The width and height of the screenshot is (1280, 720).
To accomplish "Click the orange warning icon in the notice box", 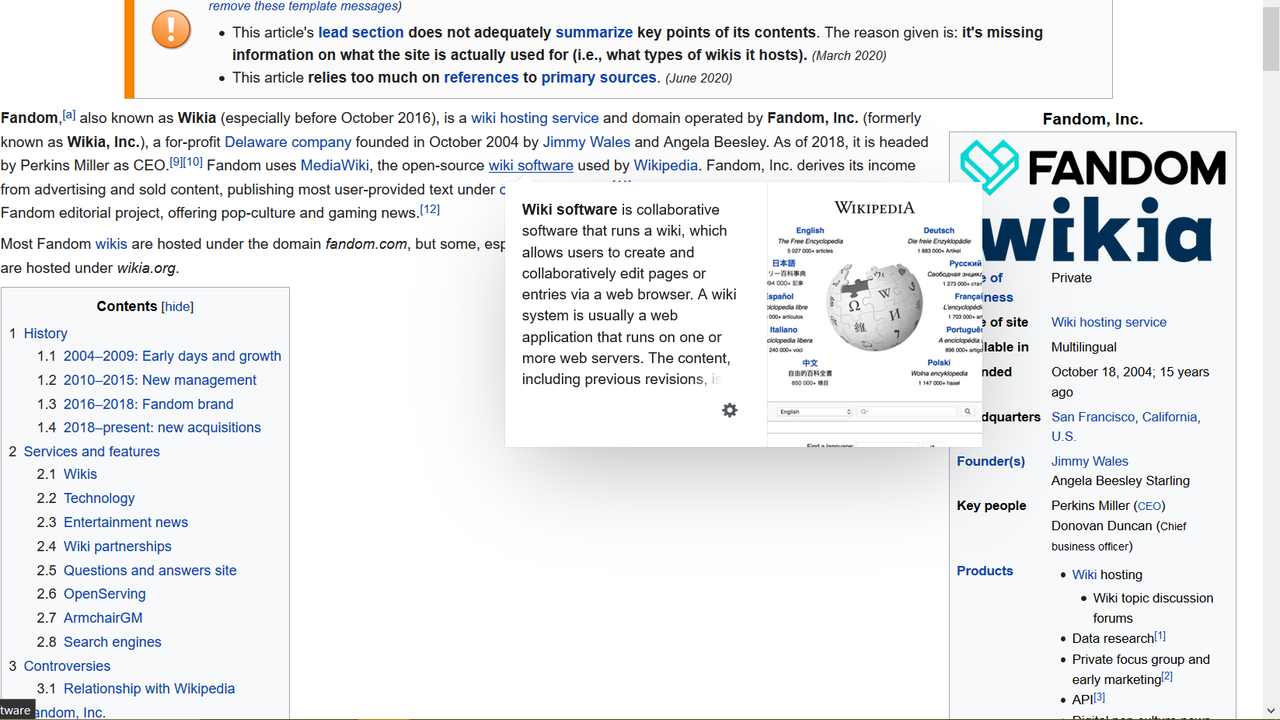I will tap(171, 29).
